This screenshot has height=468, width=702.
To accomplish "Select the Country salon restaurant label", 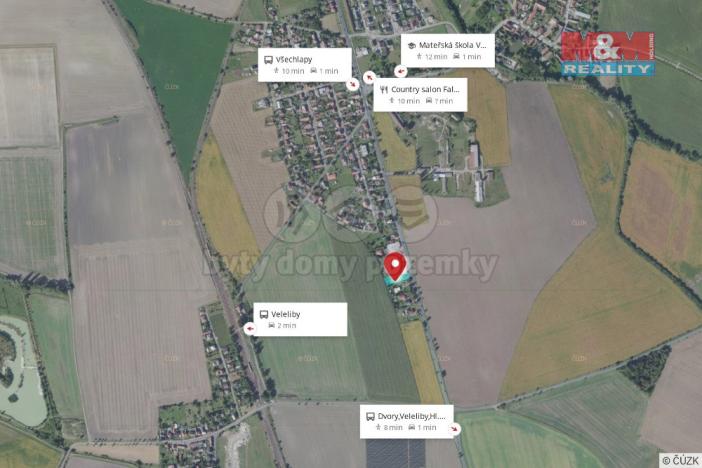I will (x=420, y=94).
